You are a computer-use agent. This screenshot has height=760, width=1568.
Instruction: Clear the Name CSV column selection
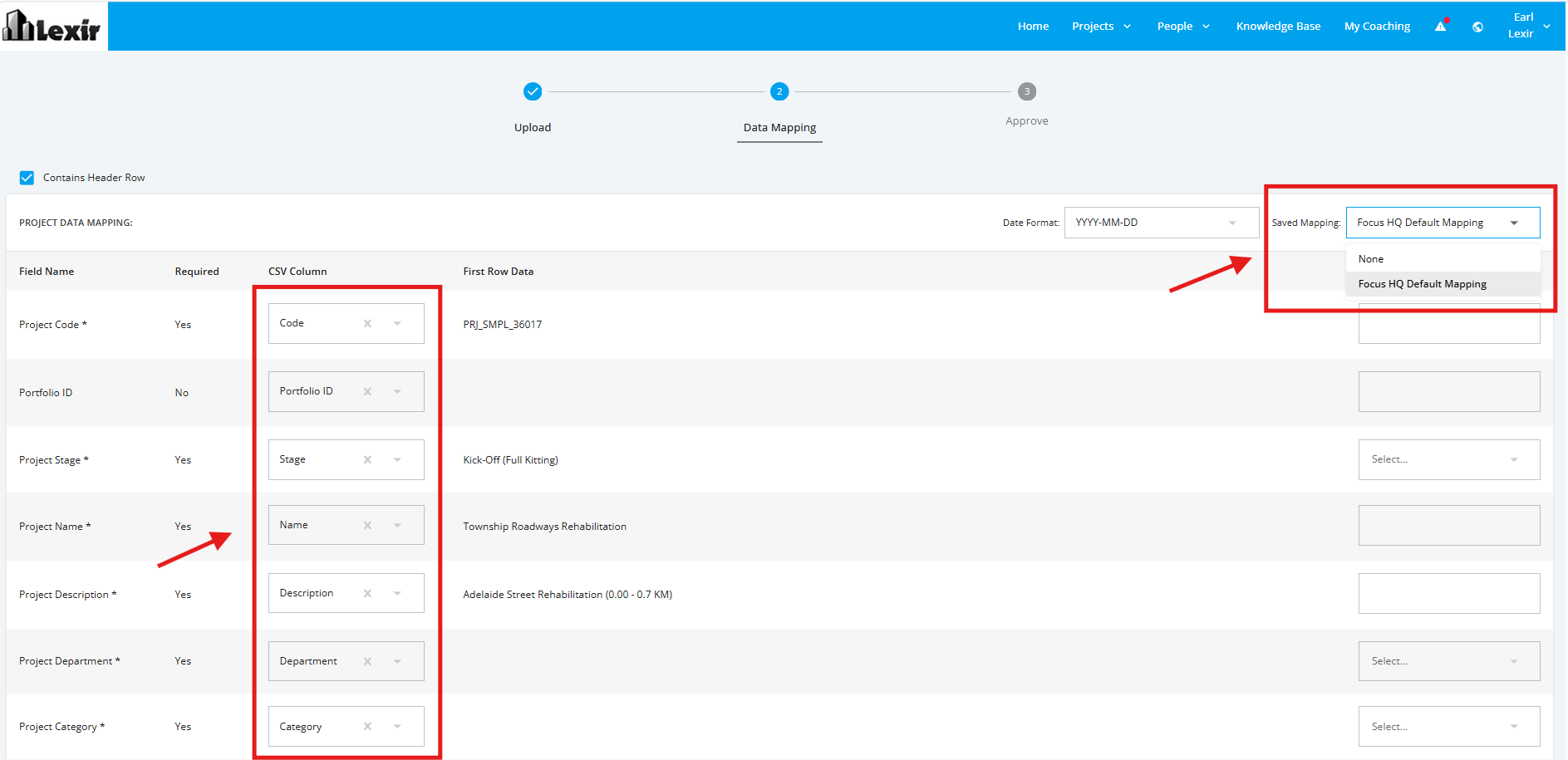(x=367, y=525)
